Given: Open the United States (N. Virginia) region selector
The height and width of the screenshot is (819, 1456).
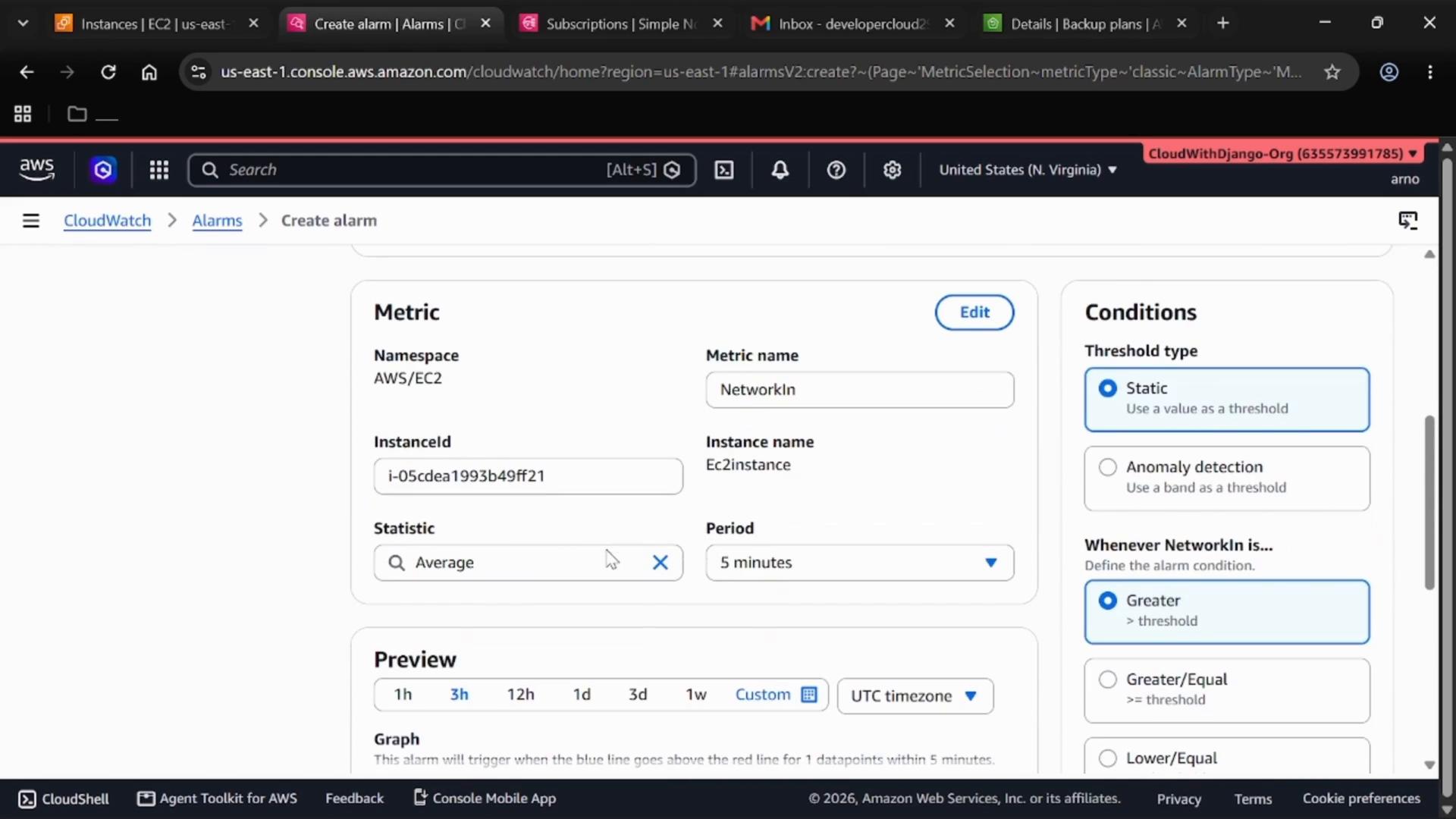Looking at the screenshot, I should [1028, 170].
